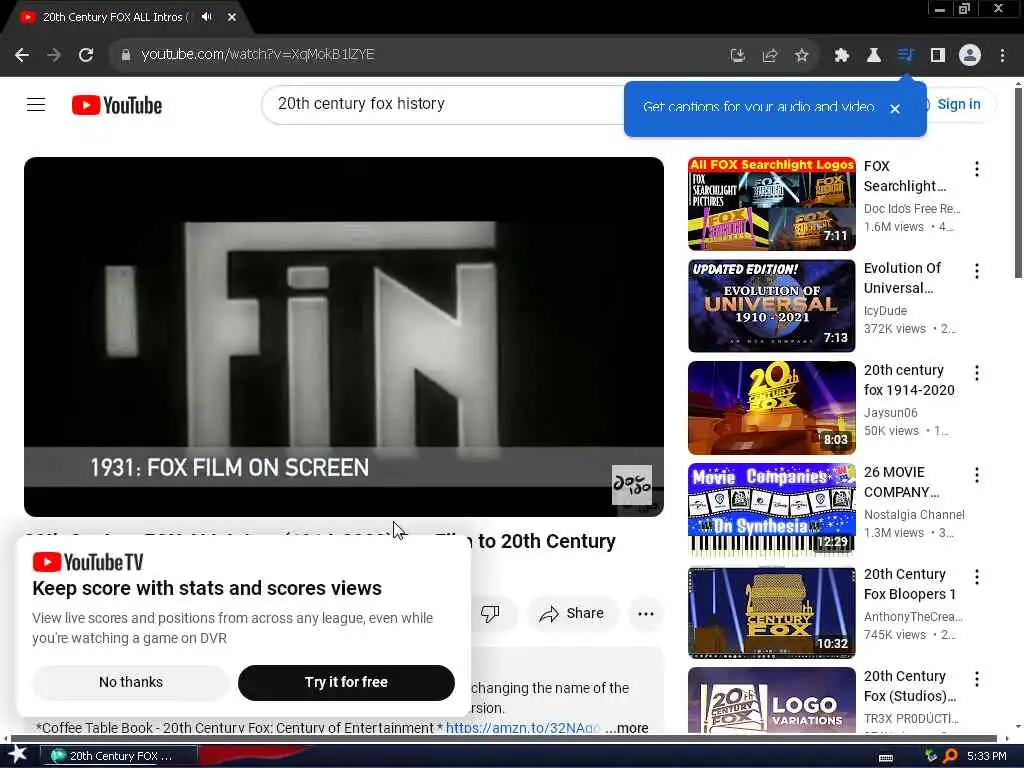Click the orange search icon in system tray
This screenshot has height=768, width=1024.
(950, 756)
